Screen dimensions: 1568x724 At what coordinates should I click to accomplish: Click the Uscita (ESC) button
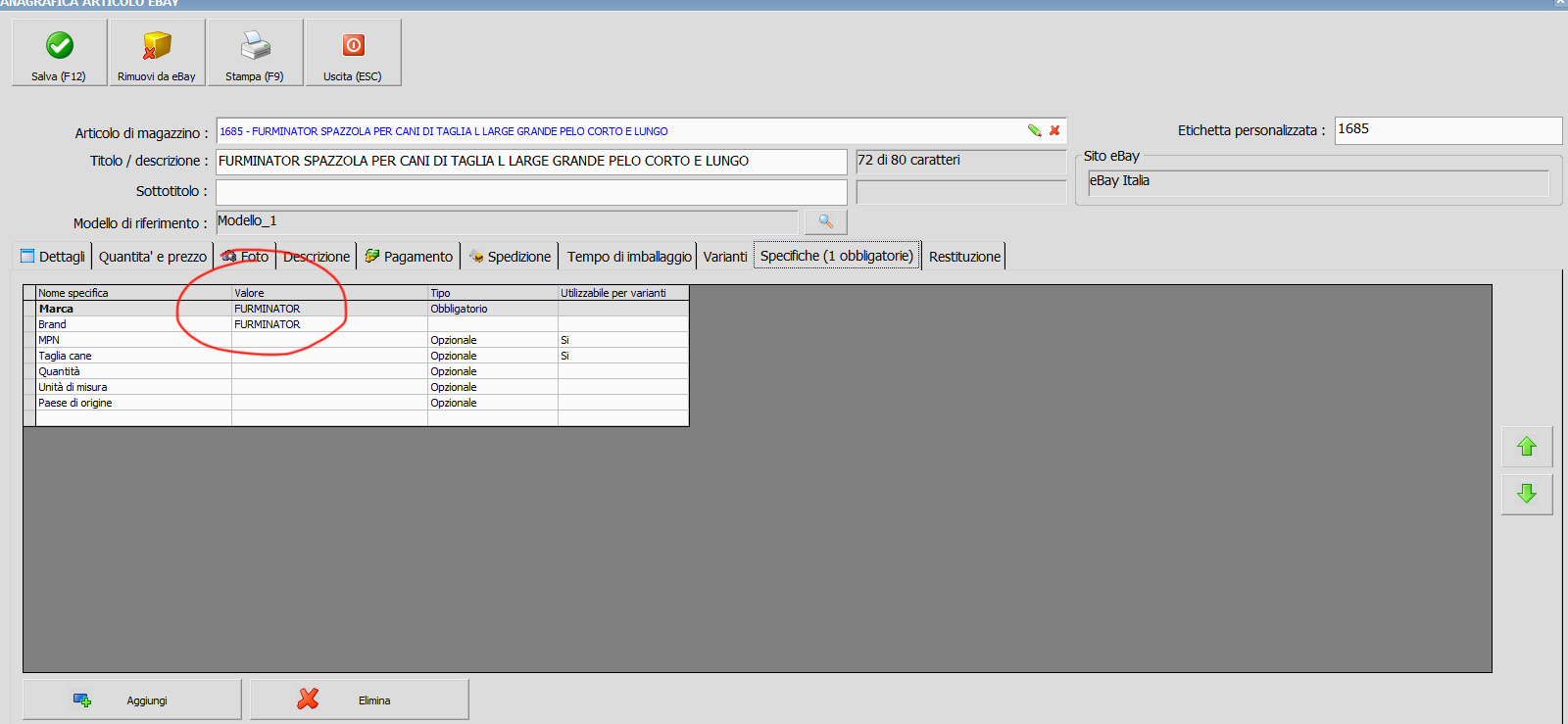click(x=353, y=53)
